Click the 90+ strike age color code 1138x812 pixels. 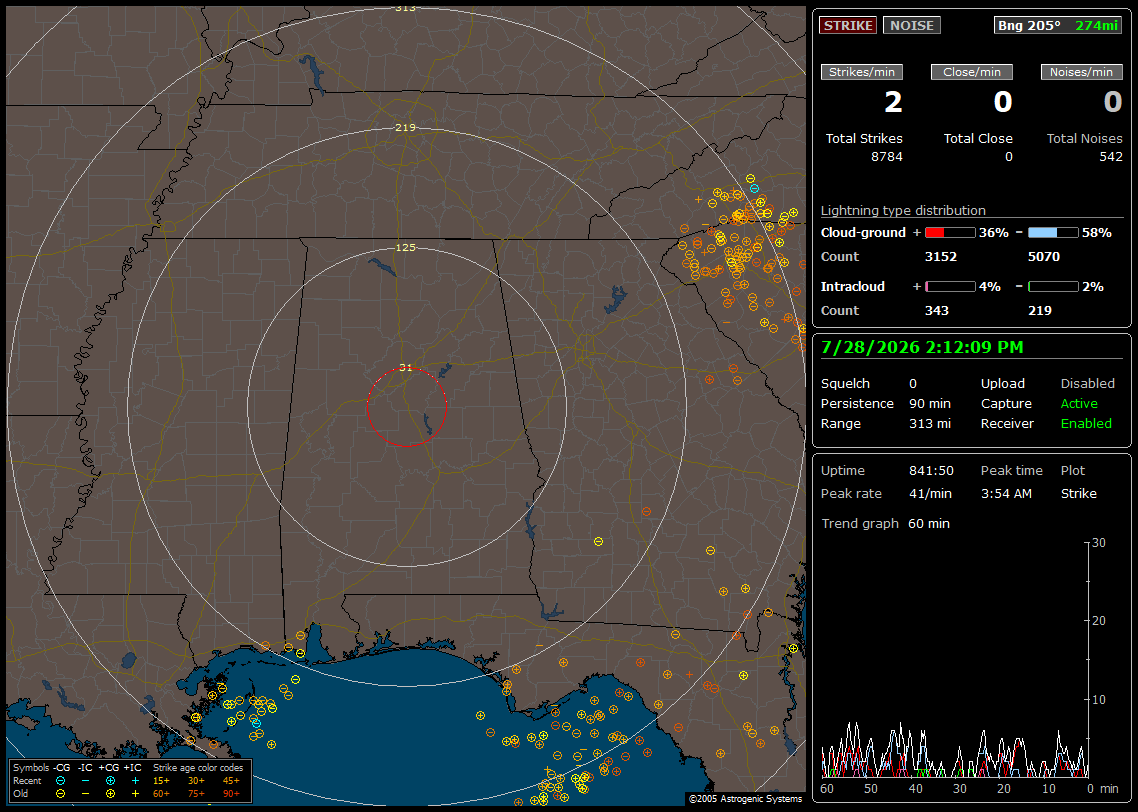tap(231, 794)
